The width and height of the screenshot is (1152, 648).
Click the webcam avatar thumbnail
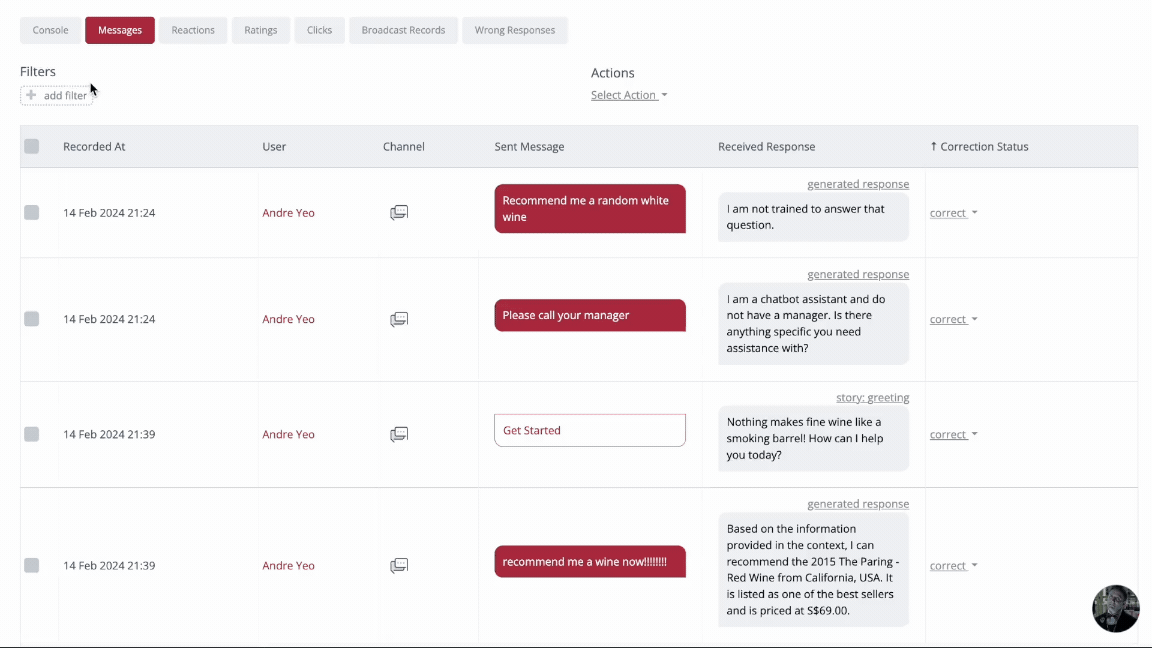[1115, 608]
